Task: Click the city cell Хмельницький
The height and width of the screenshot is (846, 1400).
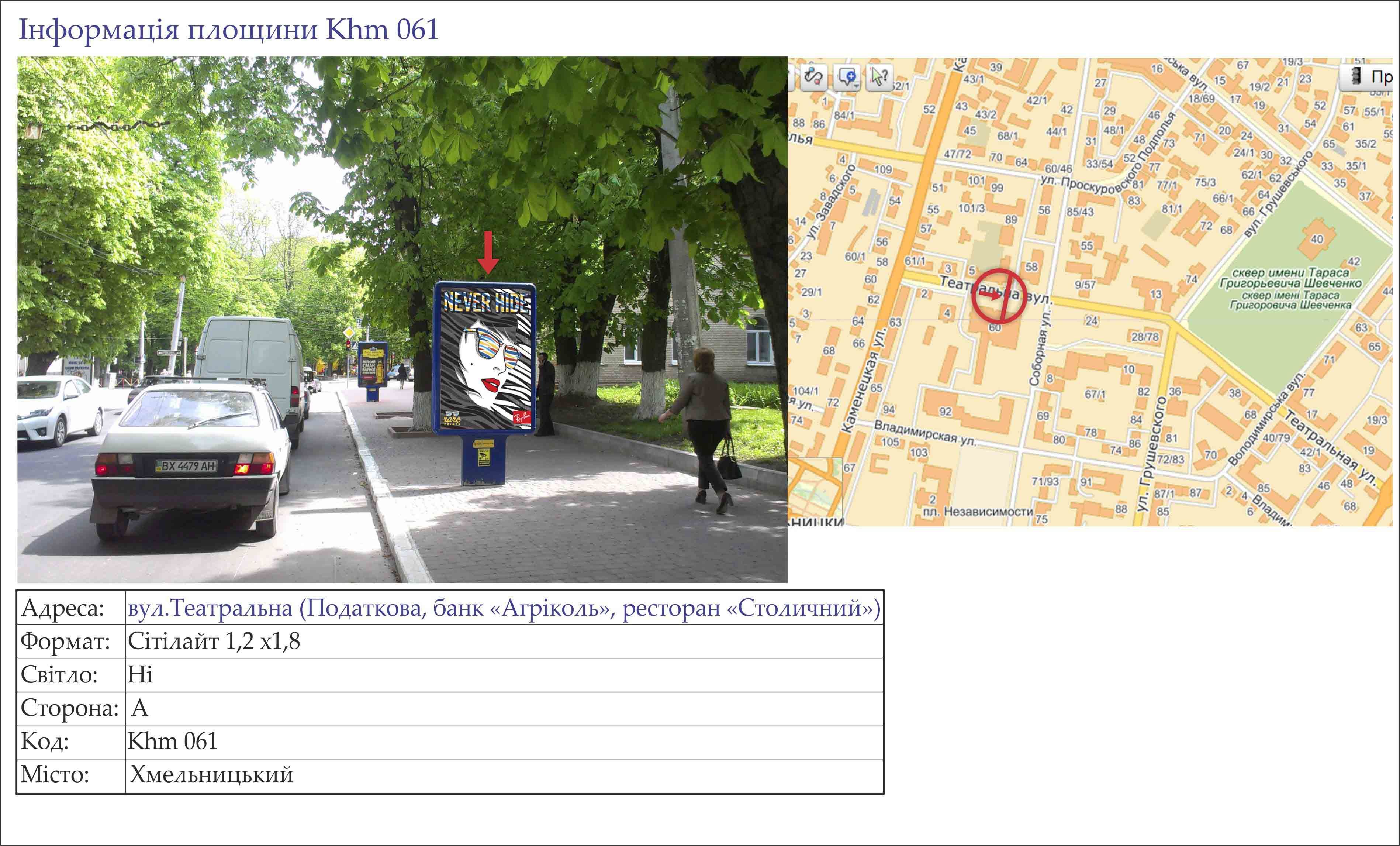Action: pyautogui.click(x=211, y=774)
